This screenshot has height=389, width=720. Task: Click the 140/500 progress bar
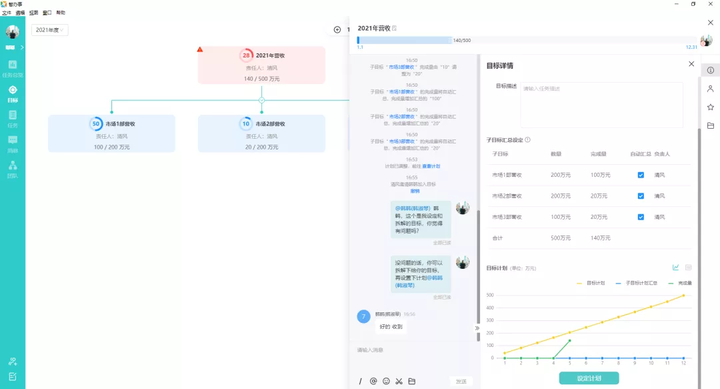coord(527,40)
